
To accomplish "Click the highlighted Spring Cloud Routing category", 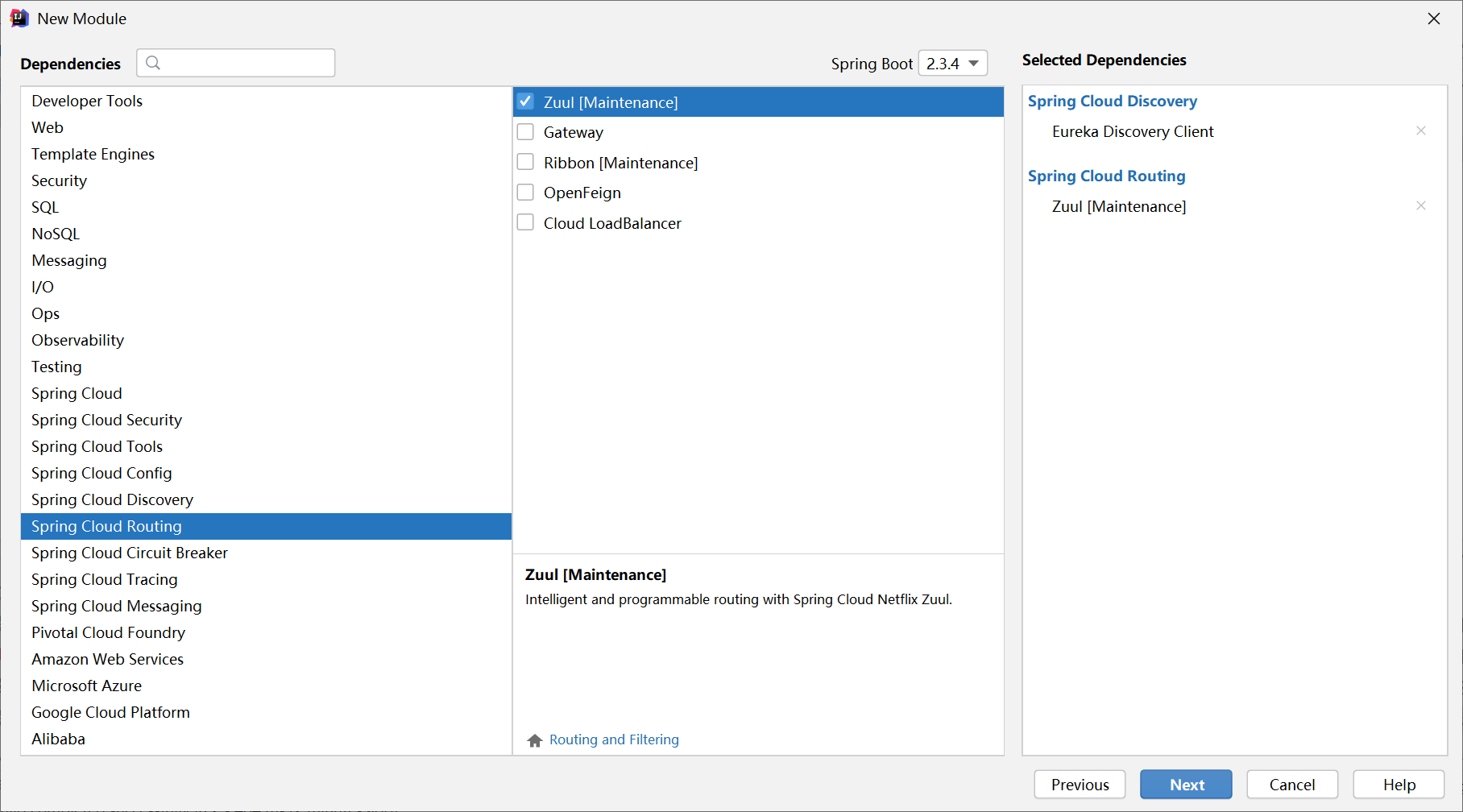I will point(266,526).
